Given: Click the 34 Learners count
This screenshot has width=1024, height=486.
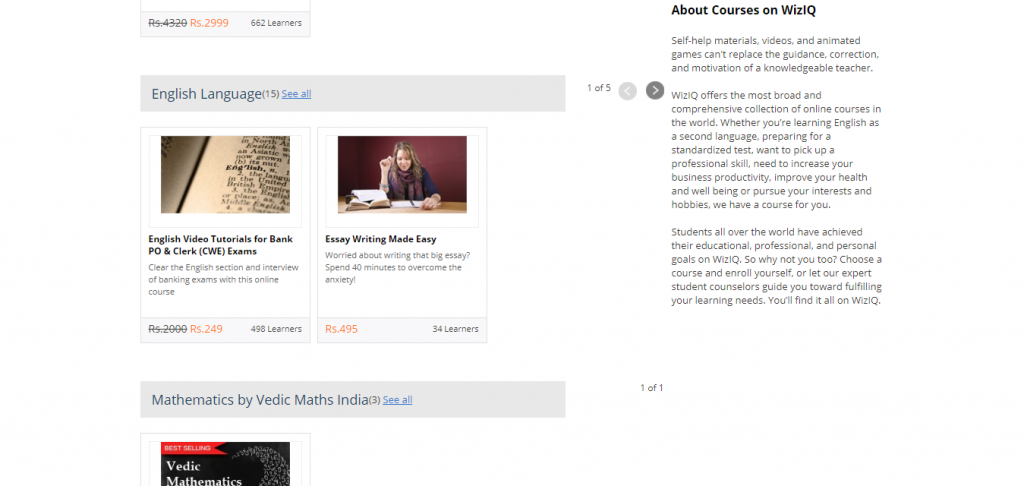Looking at the screenshot, I should [455, 329].
